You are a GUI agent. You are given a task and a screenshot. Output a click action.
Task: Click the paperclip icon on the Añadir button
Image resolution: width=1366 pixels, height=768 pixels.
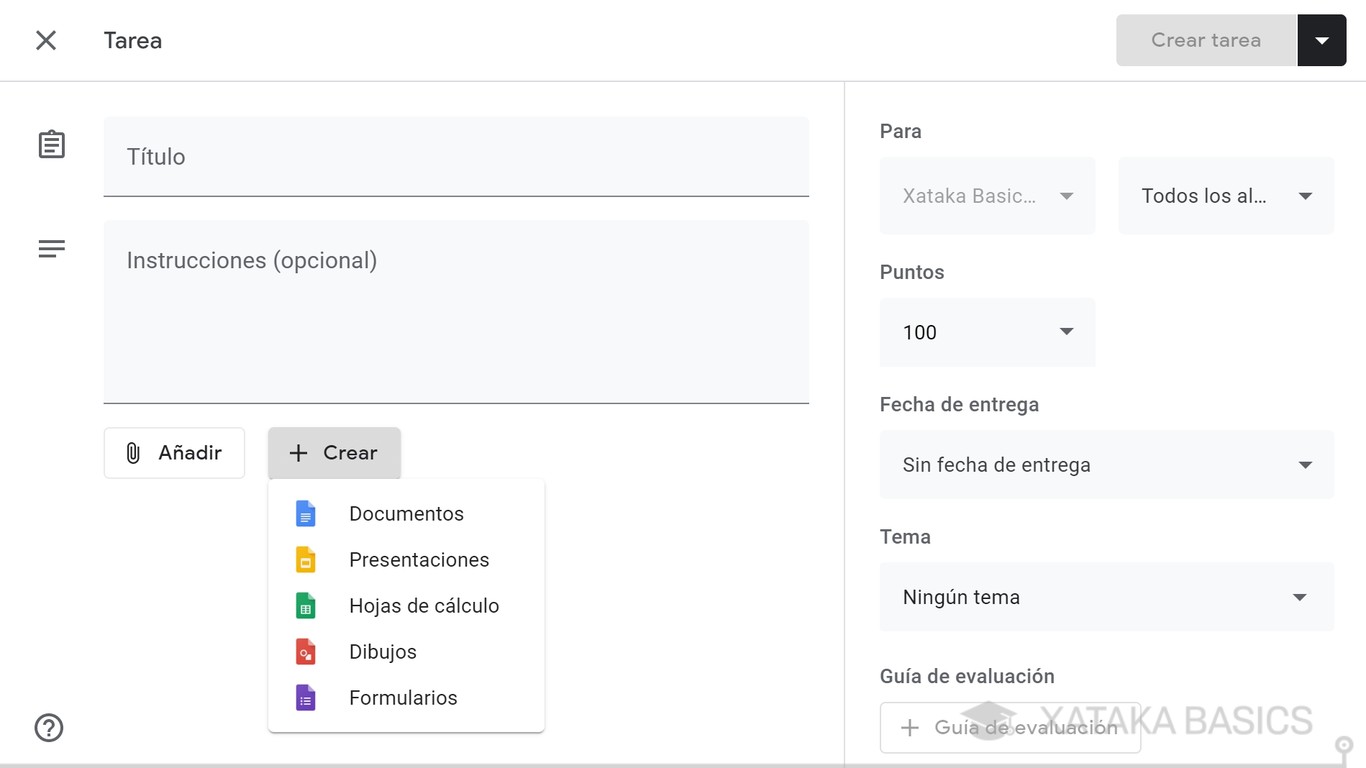tap(134, 453)
